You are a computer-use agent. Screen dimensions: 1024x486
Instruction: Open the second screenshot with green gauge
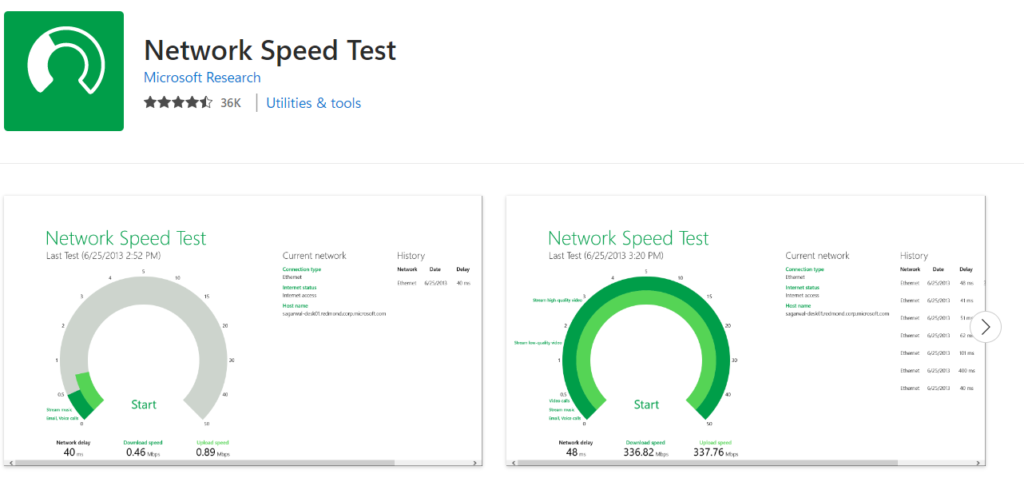click(x=746, y=331)
